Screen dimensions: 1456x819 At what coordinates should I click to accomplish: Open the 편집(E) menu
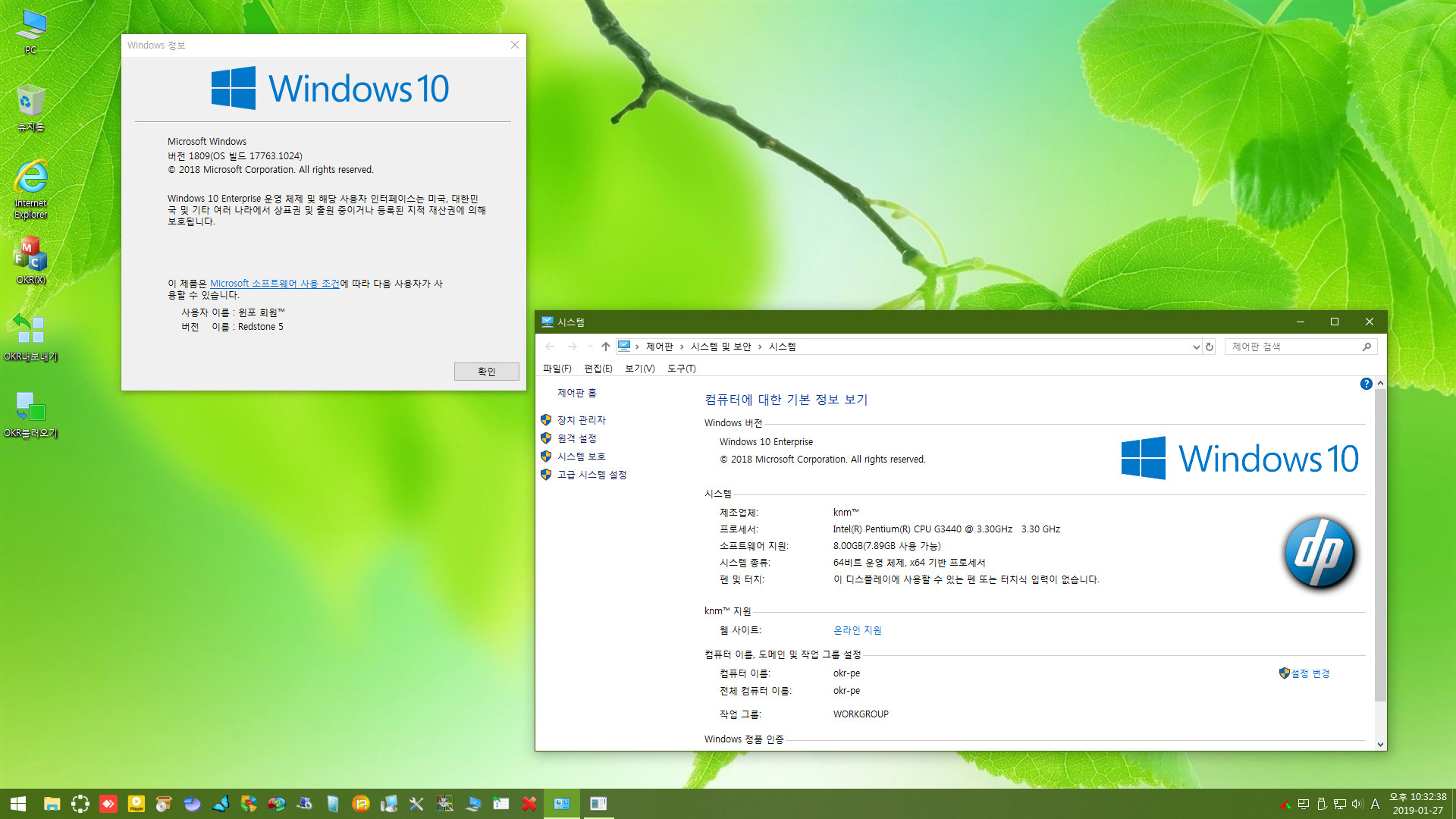(598, 369)
